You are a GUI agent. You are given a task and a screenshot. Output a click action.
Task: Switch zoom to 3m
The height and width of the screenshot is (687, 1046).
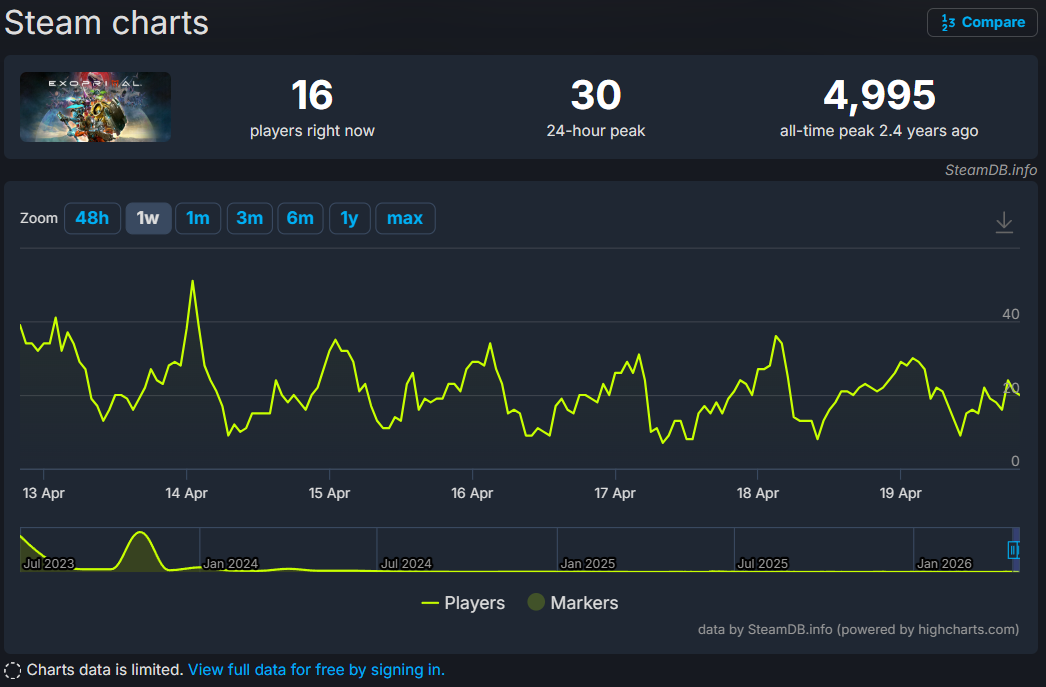pyautogui.click(x=249, y=218)
